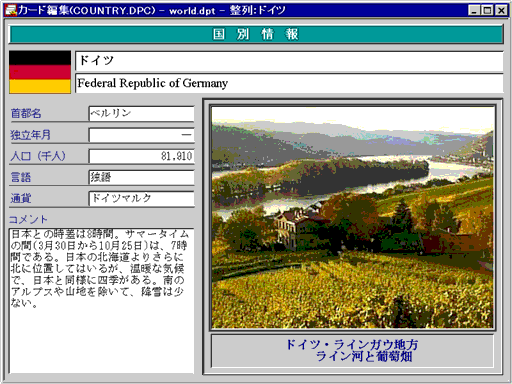The width and height of the screenshot is (512, 384).
Task: Click the card editor icon in title bar
Action: (x=11, y=10)
